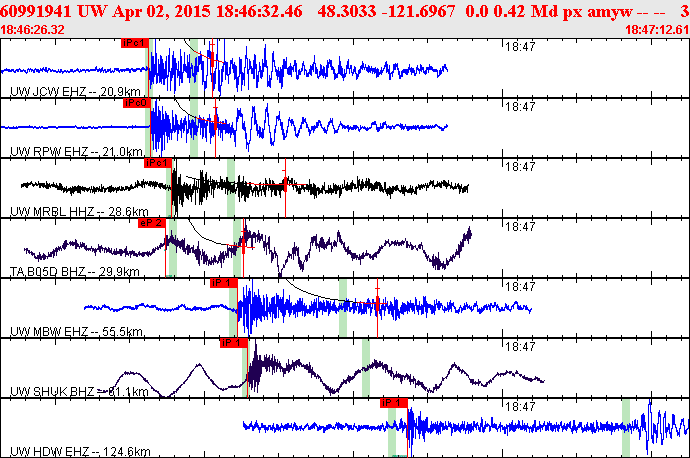The height and width of the screenshot is (458, 690).
Task: Click the red coda marker on MBW trace
Action: tap(377, 298)
